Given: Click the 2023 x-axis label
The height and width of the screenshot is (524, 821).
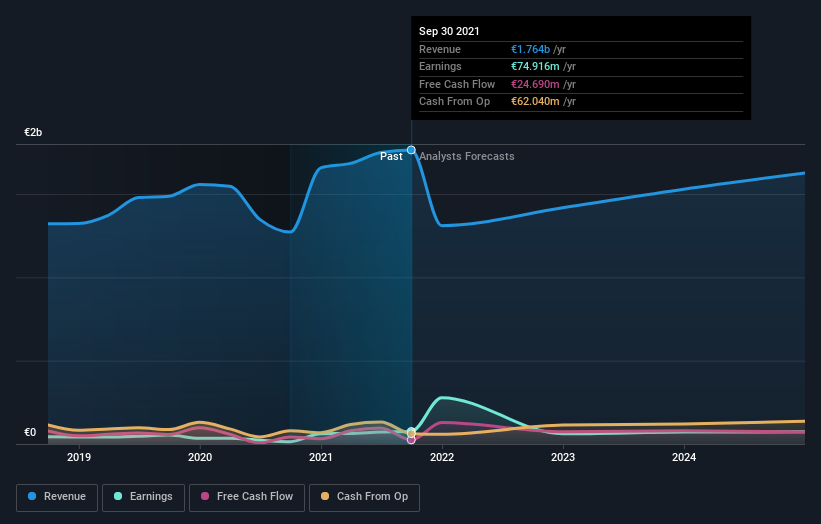Looking at the screenshot, I should coord(563,458).
